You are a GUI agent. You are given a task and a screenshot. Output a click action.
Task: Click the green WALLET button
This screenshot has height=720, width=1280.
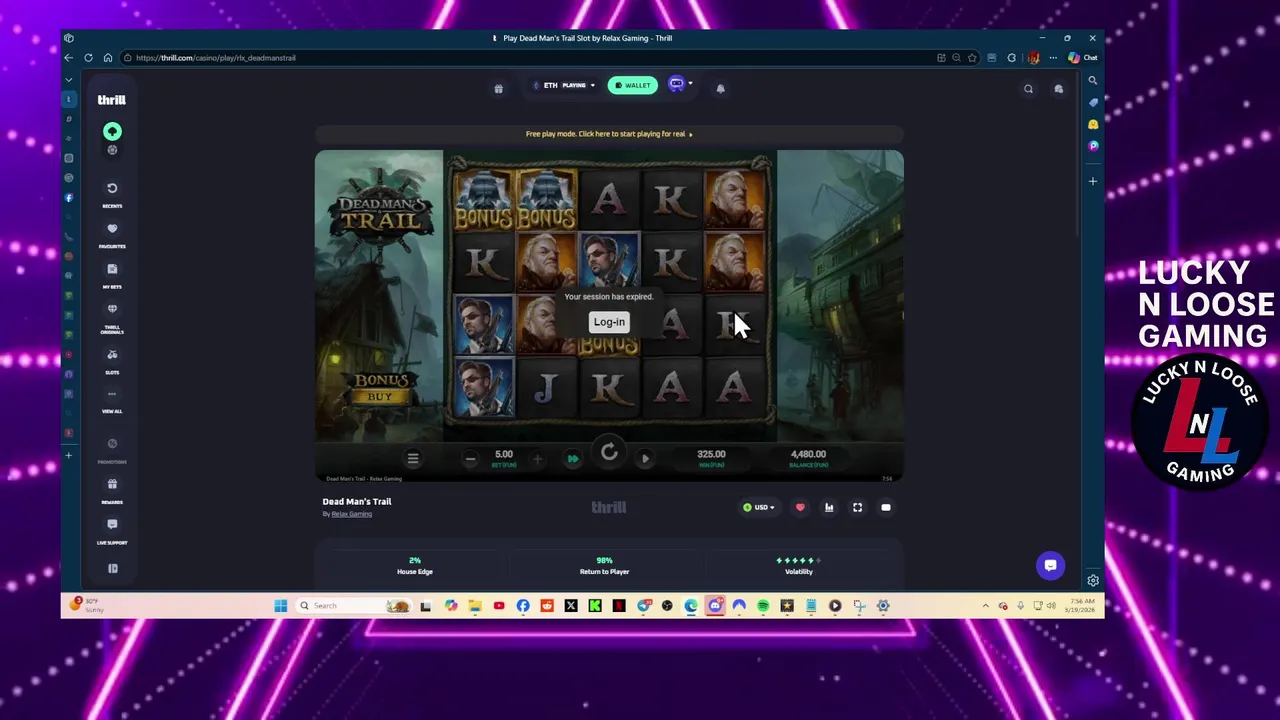633,85
